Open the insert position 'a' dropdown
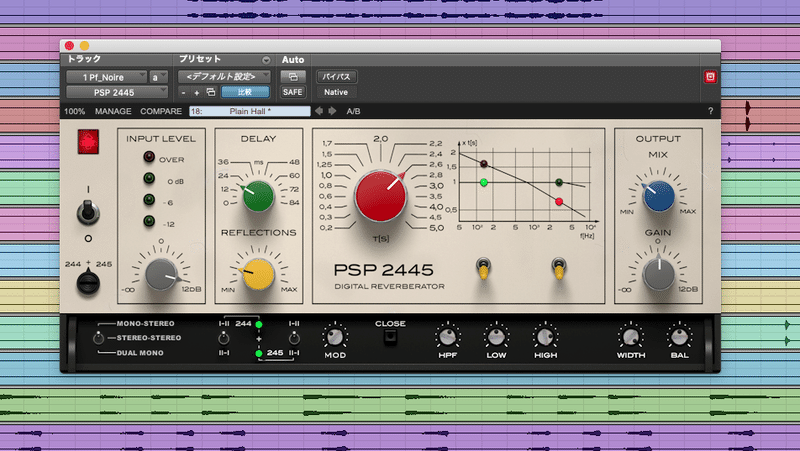Viewport: 800px width, 451px height. (159, 77)
